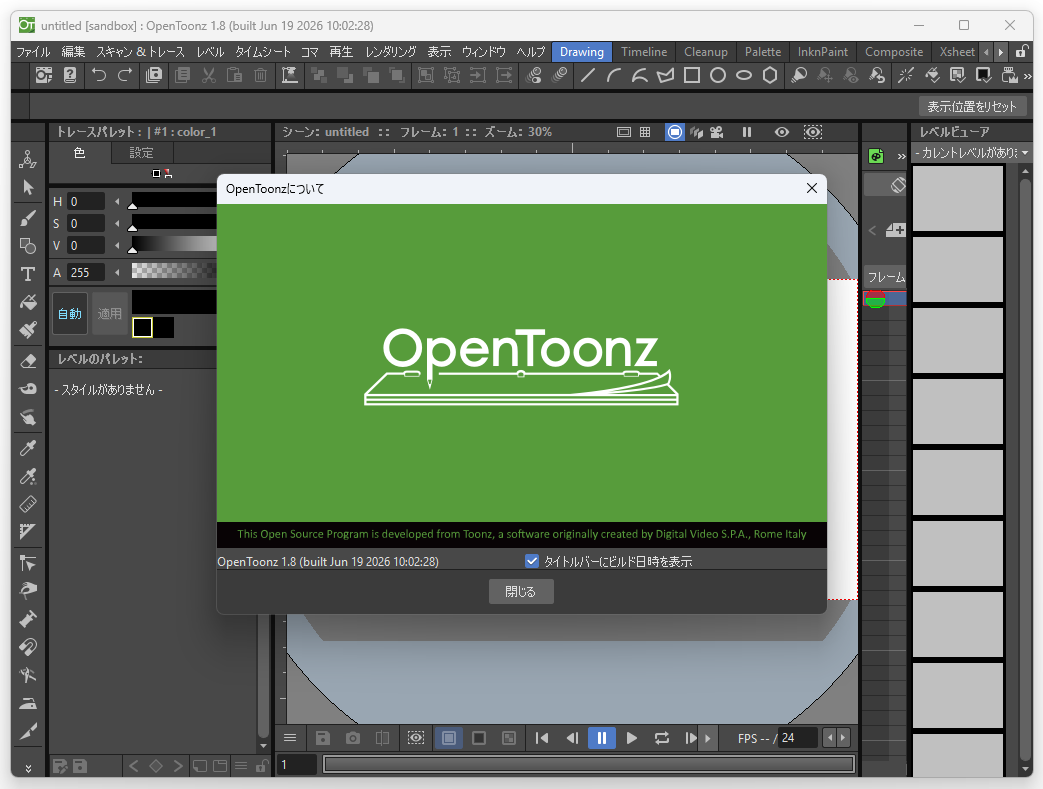The image size is (1043, 789).
Task: Choose the straight Line shape icon
Action: point(587,75)
